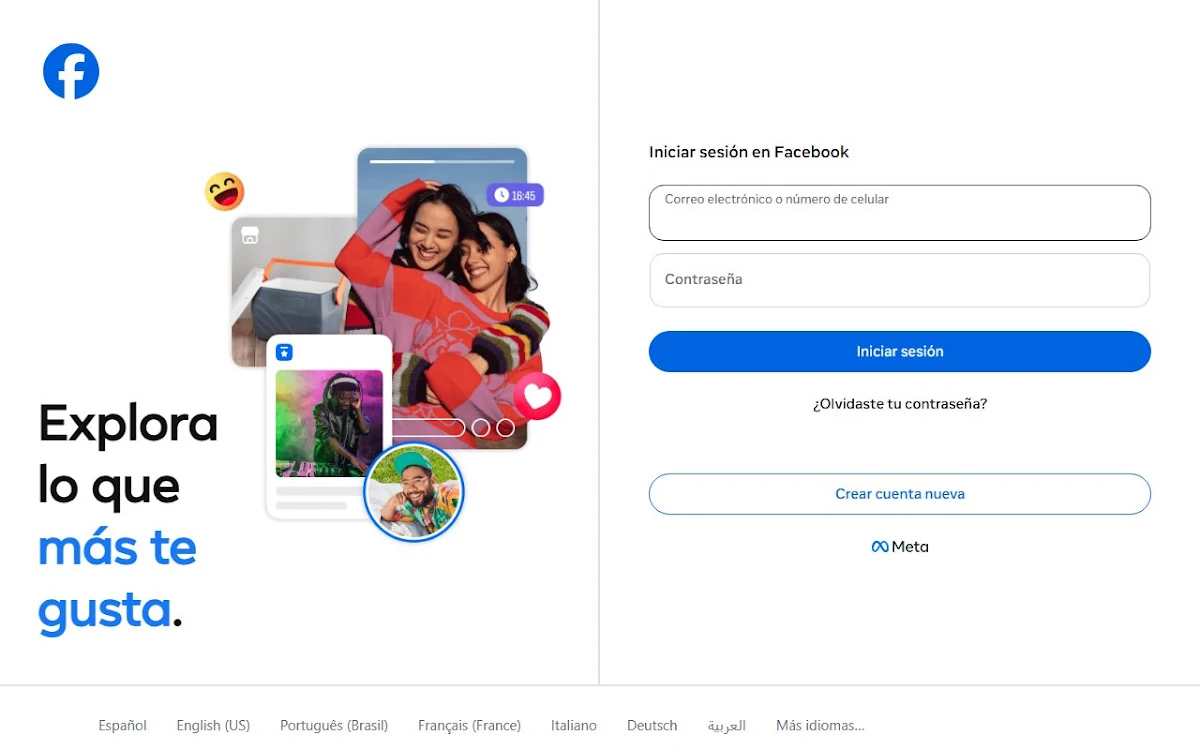Click the 16:45 clock timer badge
The height and width of the screenshot is (750, 1200).
(515, 195)
